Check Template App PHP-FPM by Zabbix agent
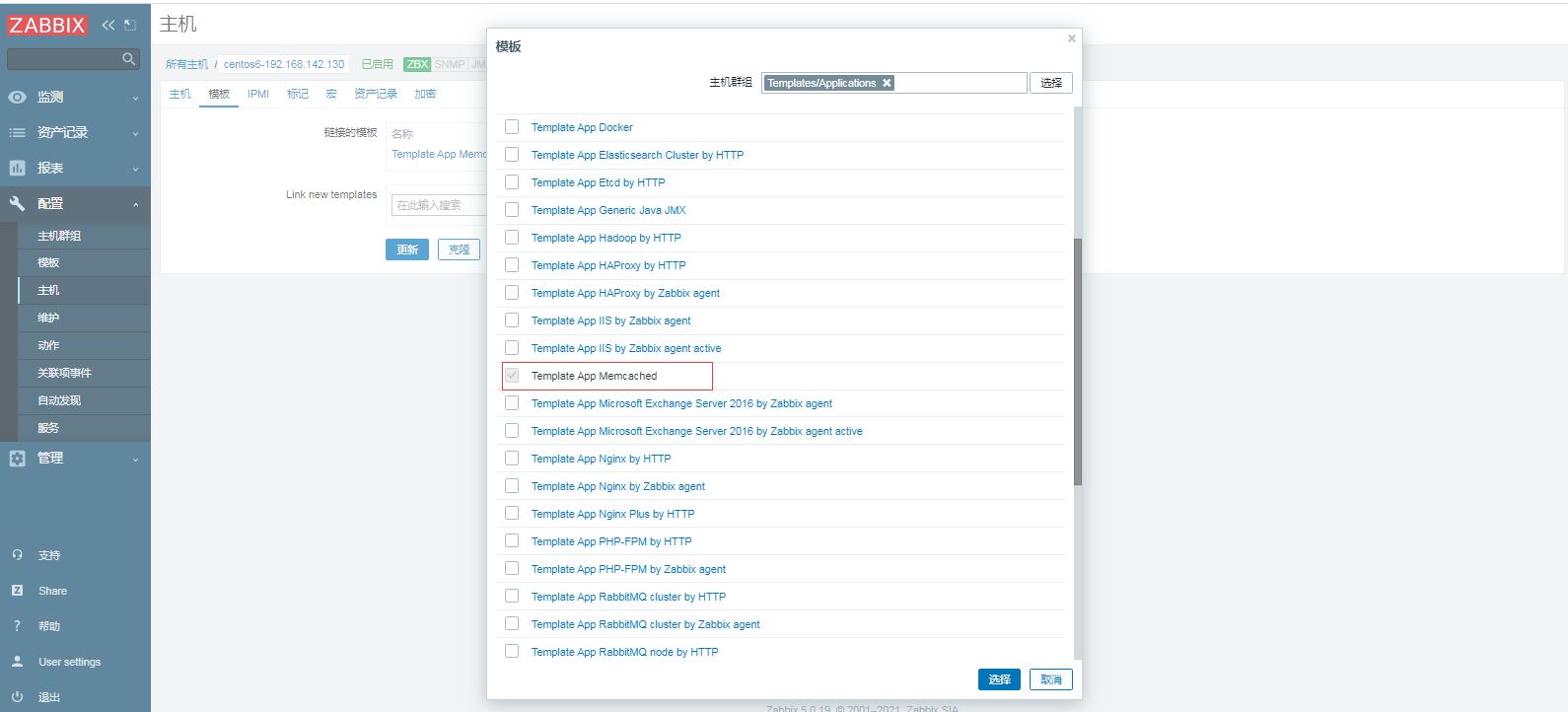1568x712 pixels. 512,568
